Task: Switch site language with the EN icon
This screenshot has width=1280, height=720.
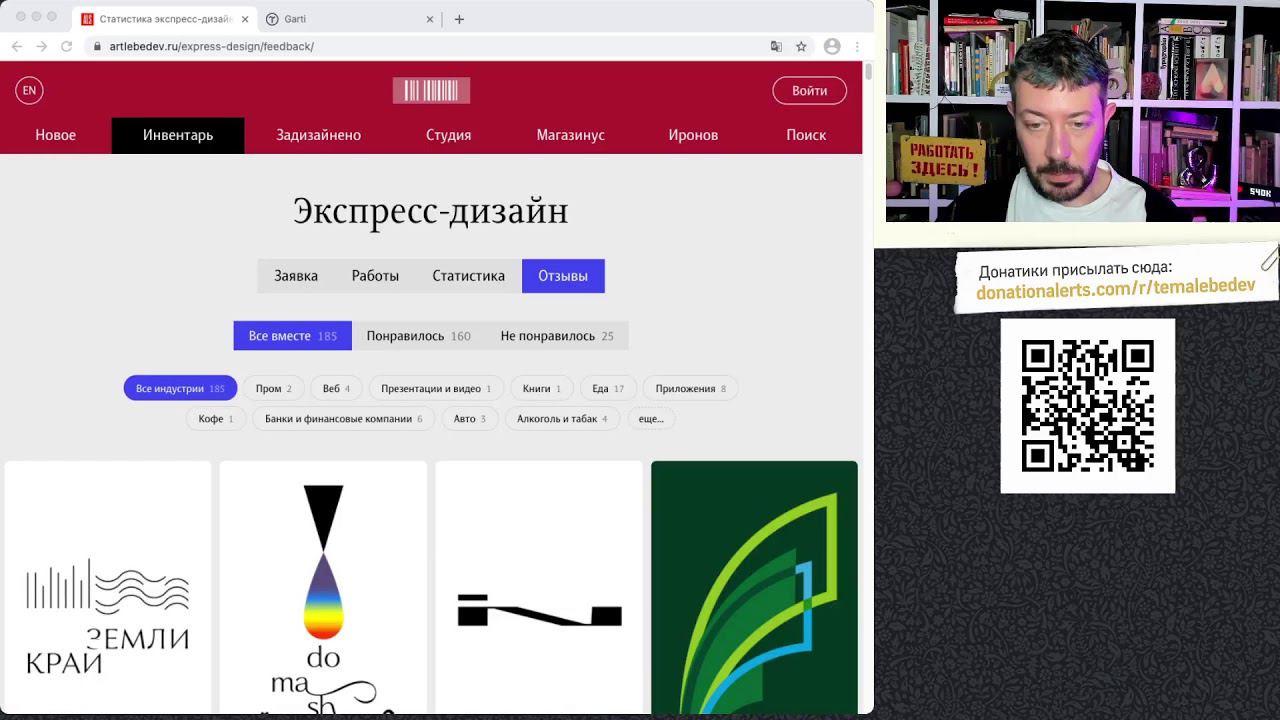Action: (x=28, y=90)
